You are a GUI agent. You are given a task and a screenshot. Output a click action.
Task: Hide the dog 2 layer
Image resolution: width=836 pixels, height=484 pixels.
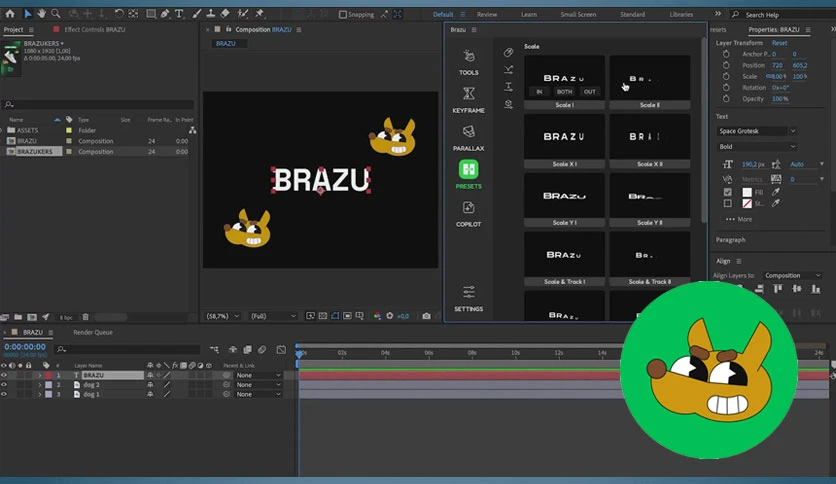coord(4,385)
